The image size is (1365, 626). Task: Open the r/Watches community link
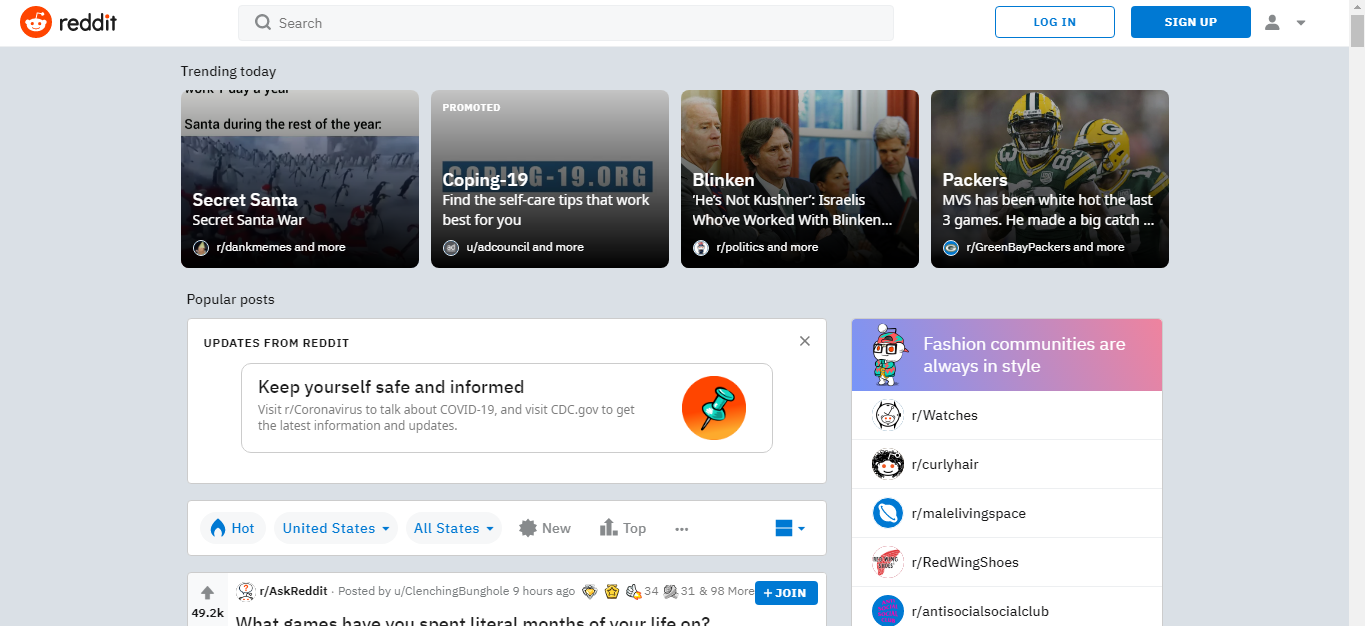[944, 415]
